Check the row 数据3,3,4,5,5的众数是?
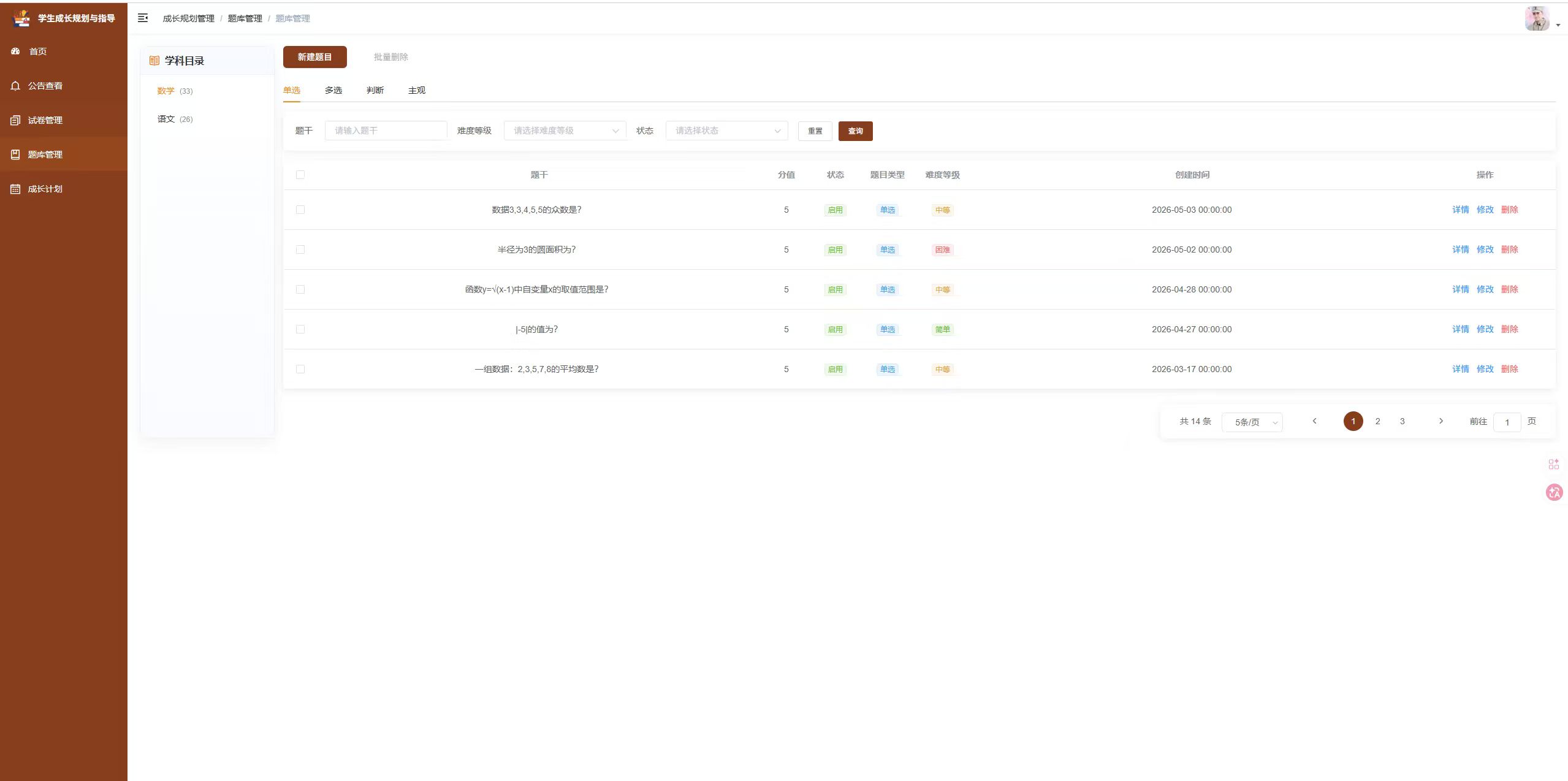1568x781 pixels. (300, 210)
